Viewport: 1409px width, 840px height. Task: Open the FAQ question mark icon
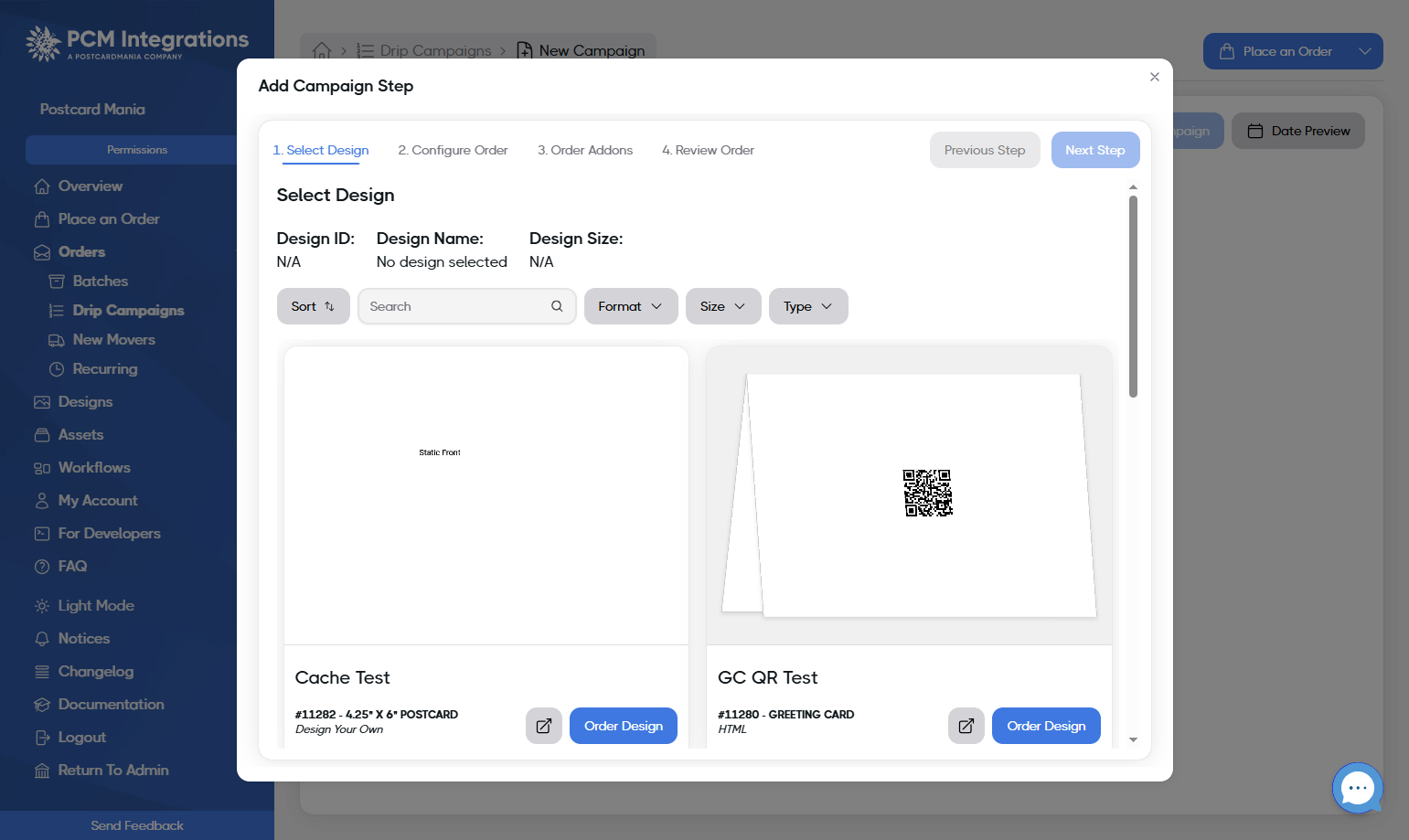coord(42,566)
